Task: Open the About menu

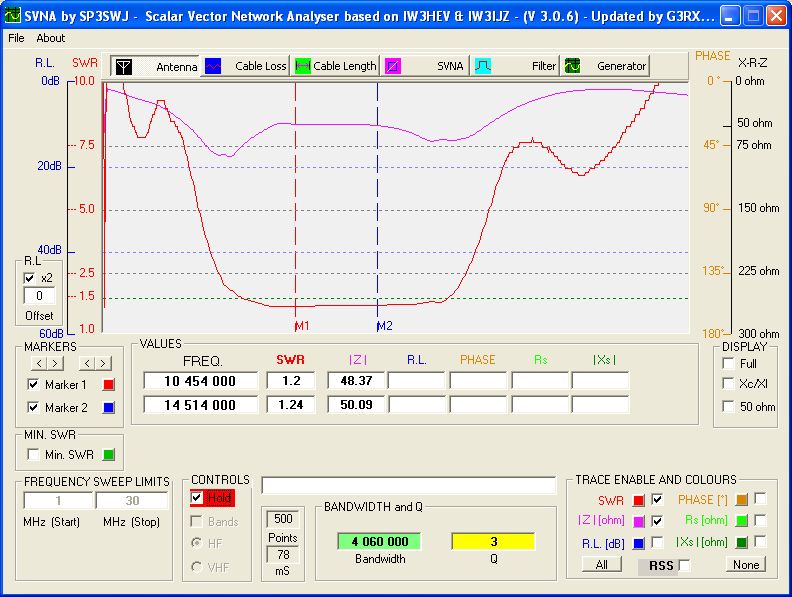Action: pos(50,38)
